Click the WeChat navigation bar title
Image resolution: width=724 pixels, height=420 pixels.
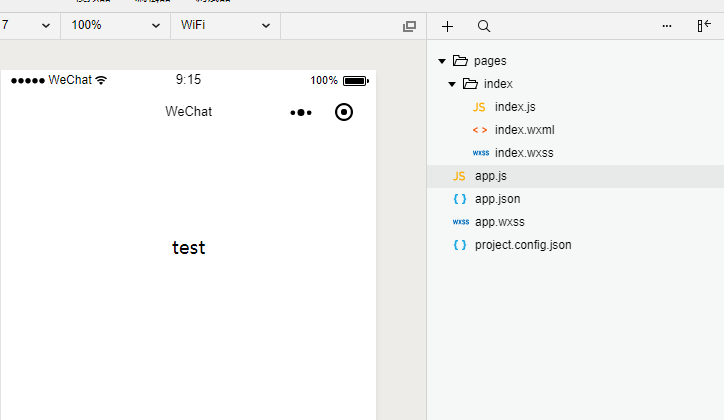188,112
